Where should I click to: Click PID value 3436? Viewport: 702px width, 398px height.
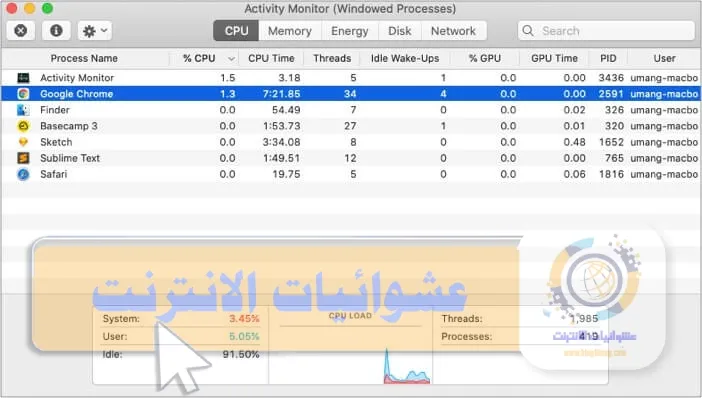611,78
